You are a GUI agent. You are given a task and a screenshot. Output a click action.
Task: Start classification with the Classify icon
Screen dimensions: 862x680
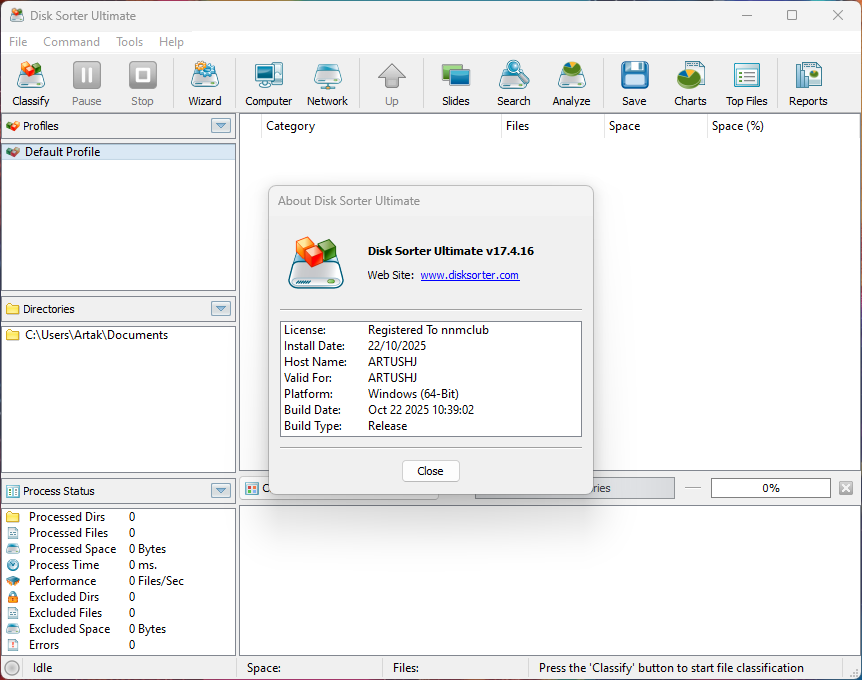(x=31, y=84)
